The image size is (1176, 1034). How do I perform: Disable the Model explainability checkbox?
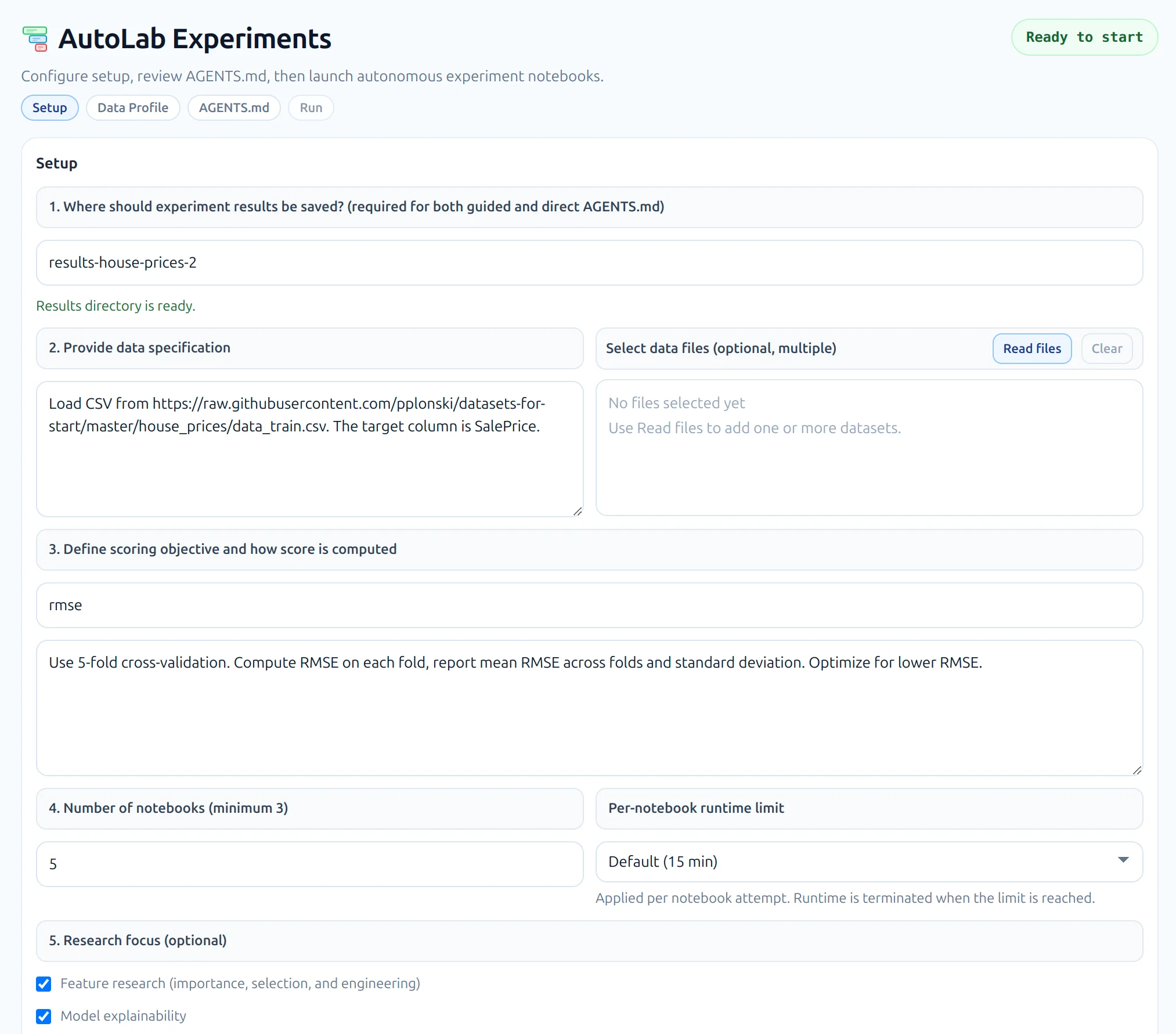click(44, 1016)
